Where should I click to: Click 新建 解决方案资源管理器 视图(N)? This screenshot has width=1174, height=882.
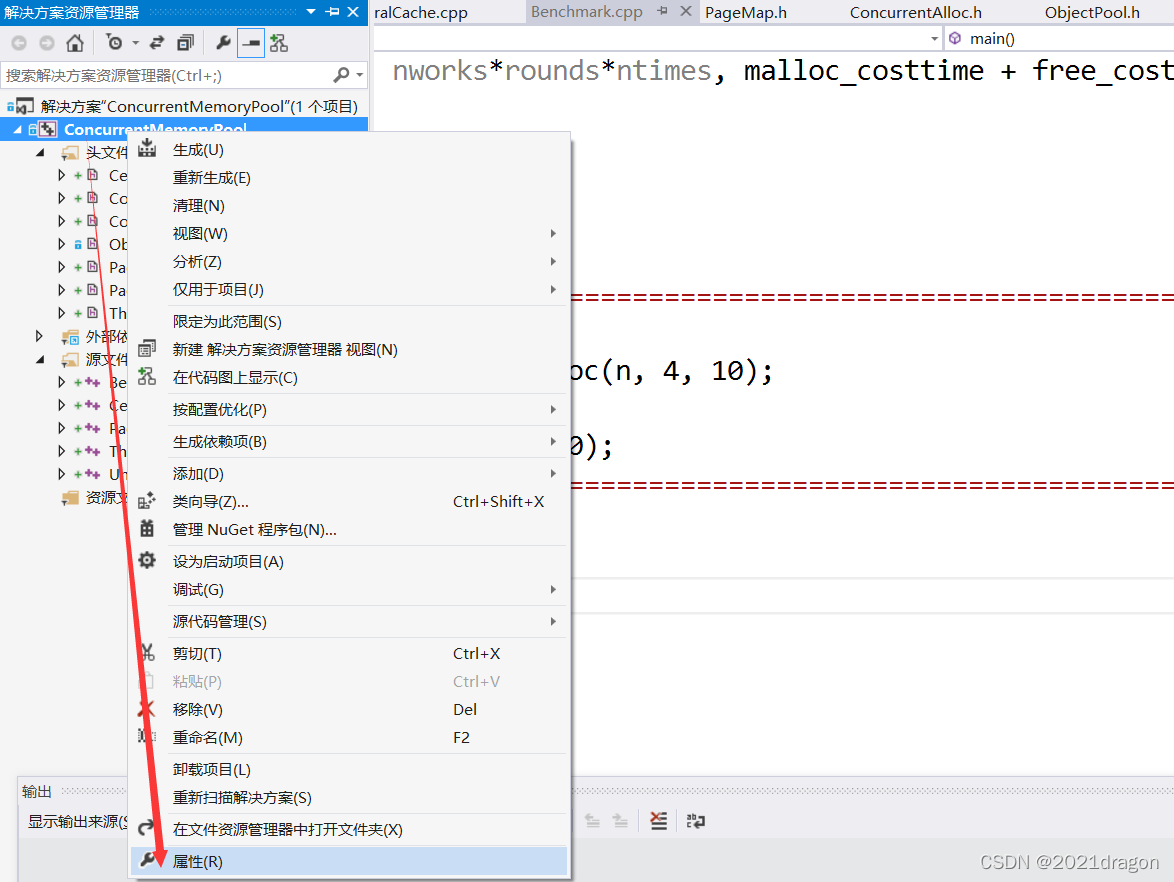[349, 350]
